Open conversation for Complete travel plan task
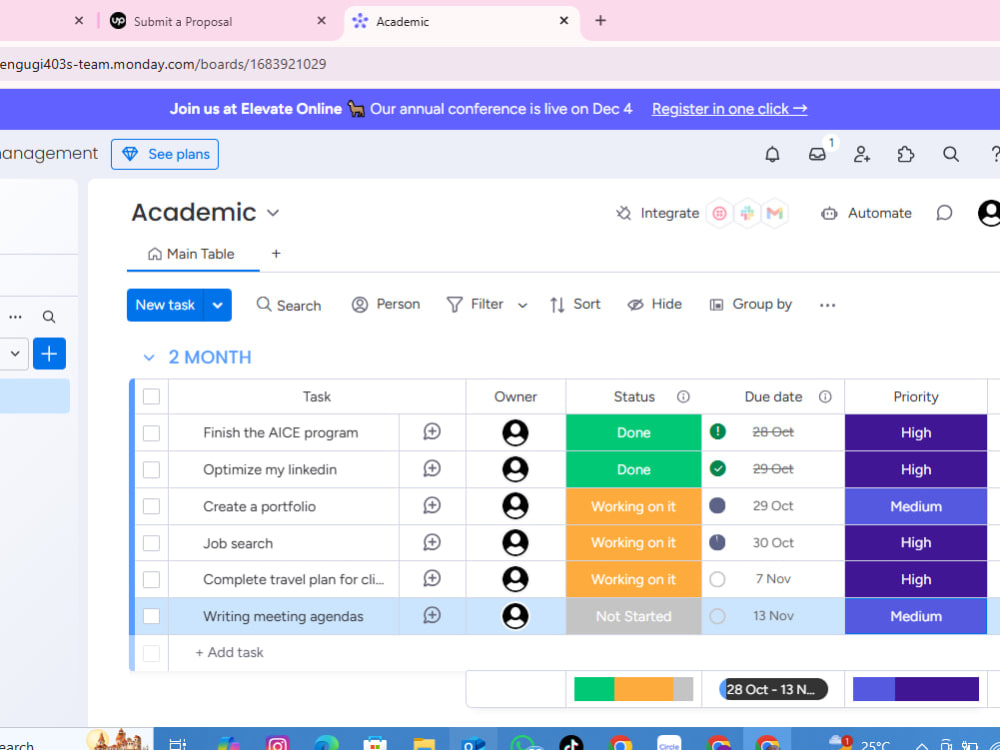Viewport: 1000px width, 750px height. click(x=432, y=578)
